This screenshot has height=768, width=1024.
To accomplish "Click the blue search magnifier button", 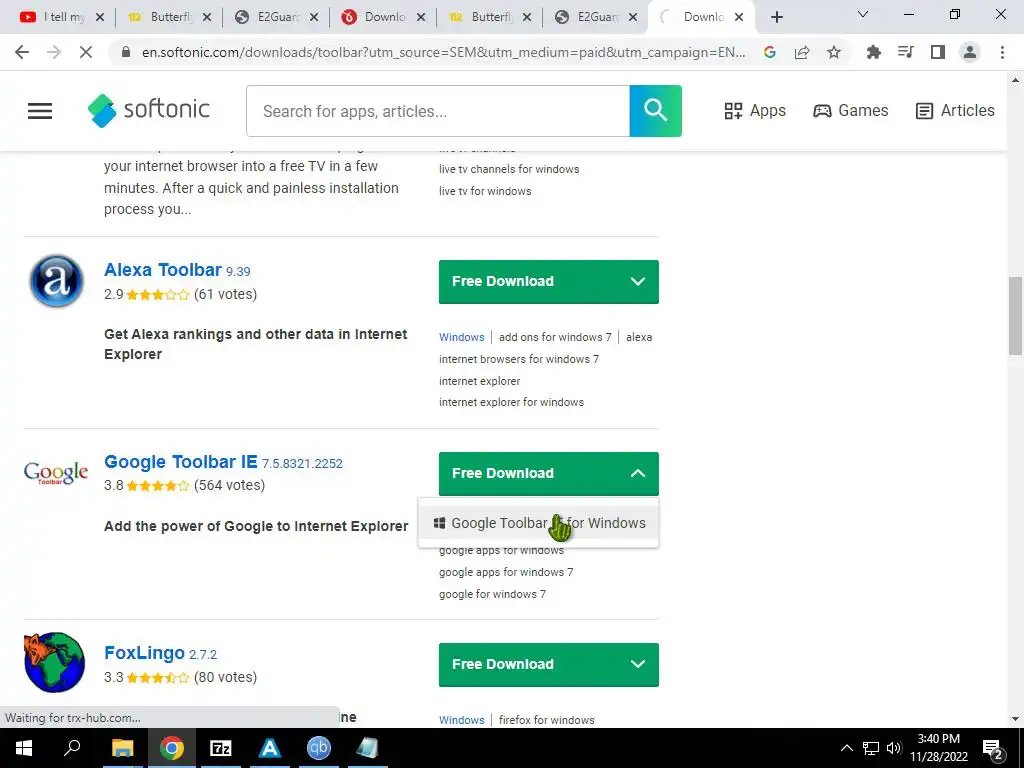I will point(655,111).
